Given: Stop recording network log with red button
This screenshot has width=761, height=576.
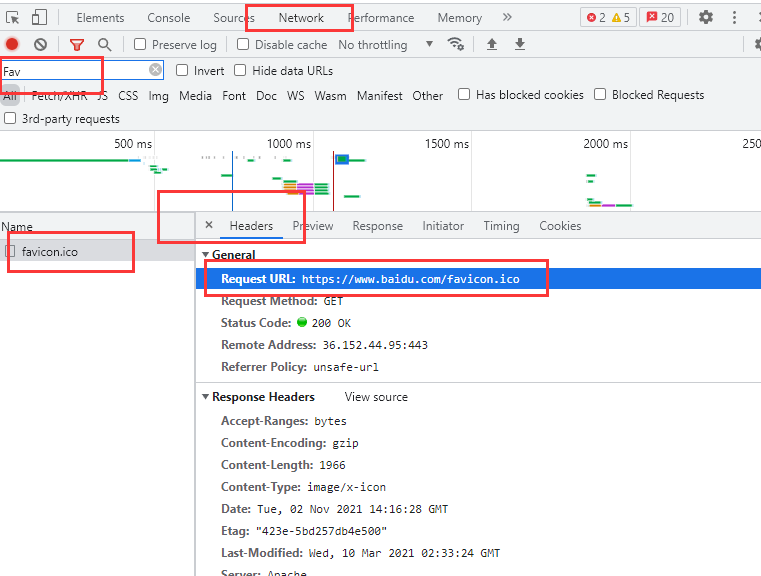Looking at the screenshot, I should click(12, 45).
